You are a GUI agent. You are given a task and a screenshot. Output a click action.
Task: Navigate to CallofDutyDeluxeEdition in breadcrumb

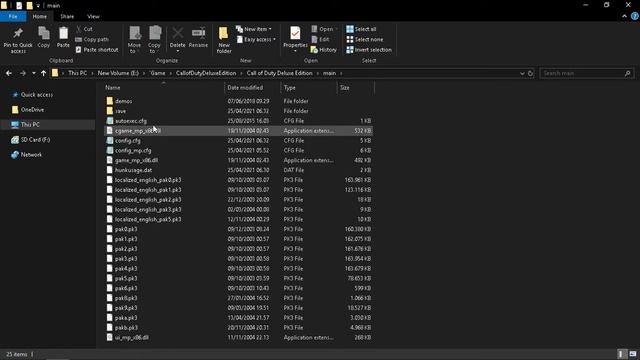(x=206, y=73)
